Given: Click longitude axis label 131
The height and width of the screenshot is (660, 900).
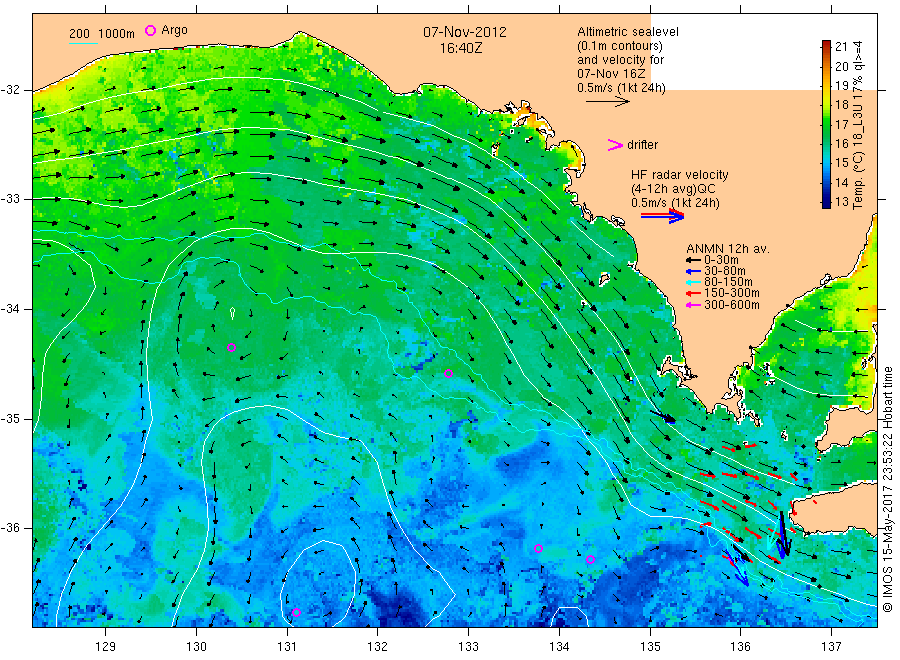Looking at the screenshot, I should click(287, 647).
